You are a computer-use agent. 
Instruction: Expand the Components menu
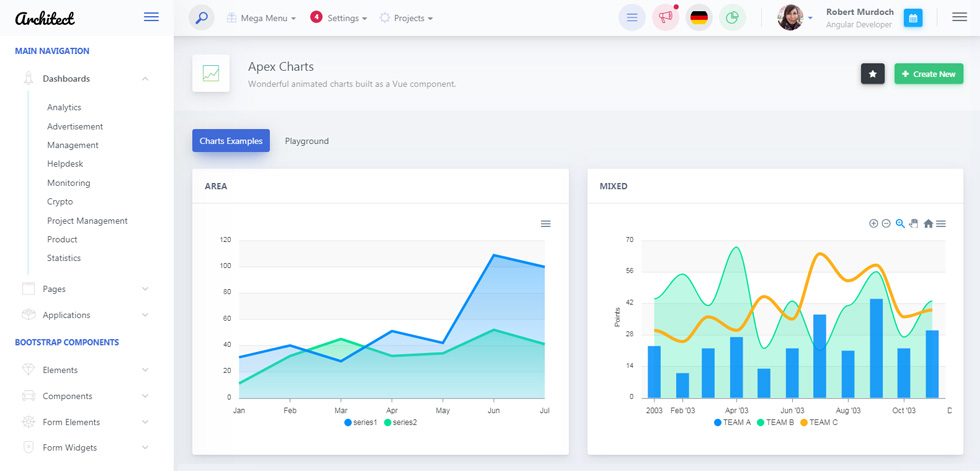tap(88, 396)
